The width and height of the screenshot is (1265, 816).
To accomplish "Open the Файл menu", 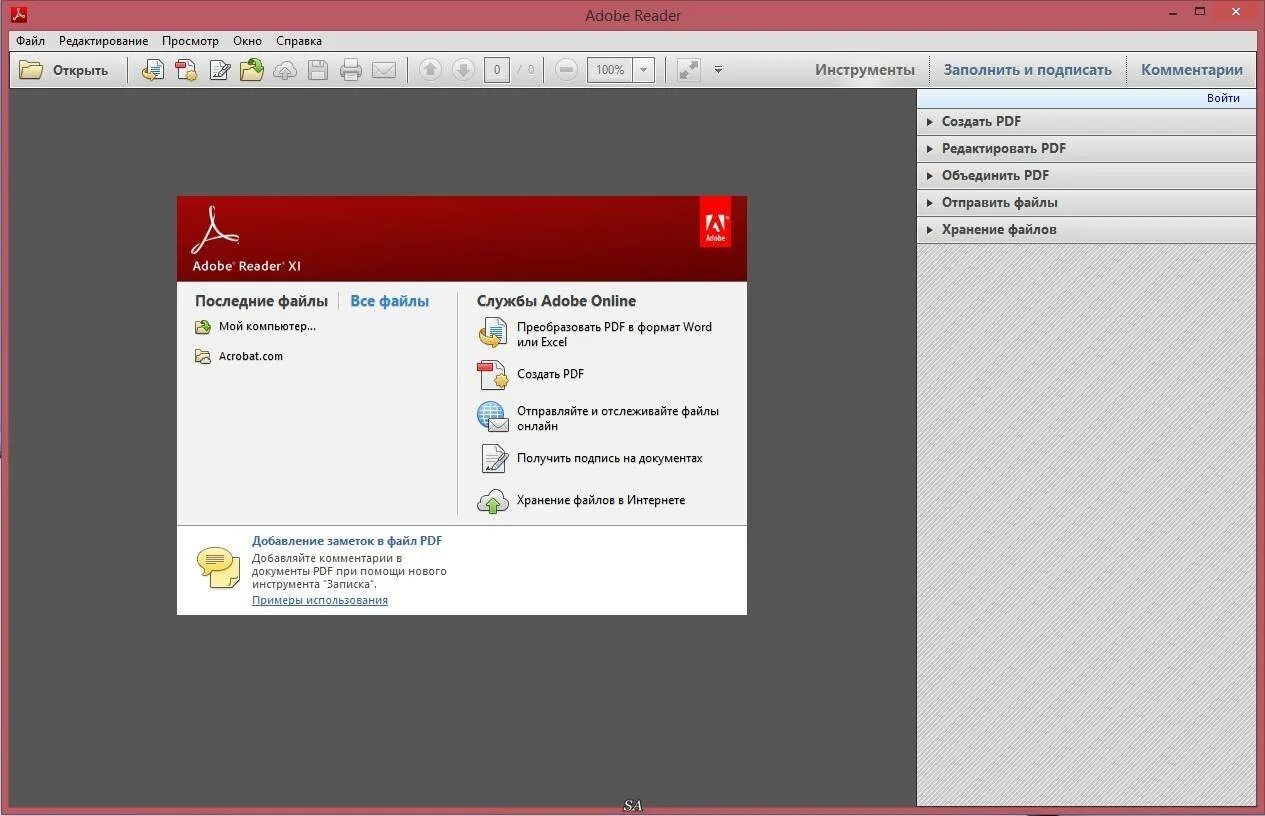I will pyautogui.click(x=30, y=41).
